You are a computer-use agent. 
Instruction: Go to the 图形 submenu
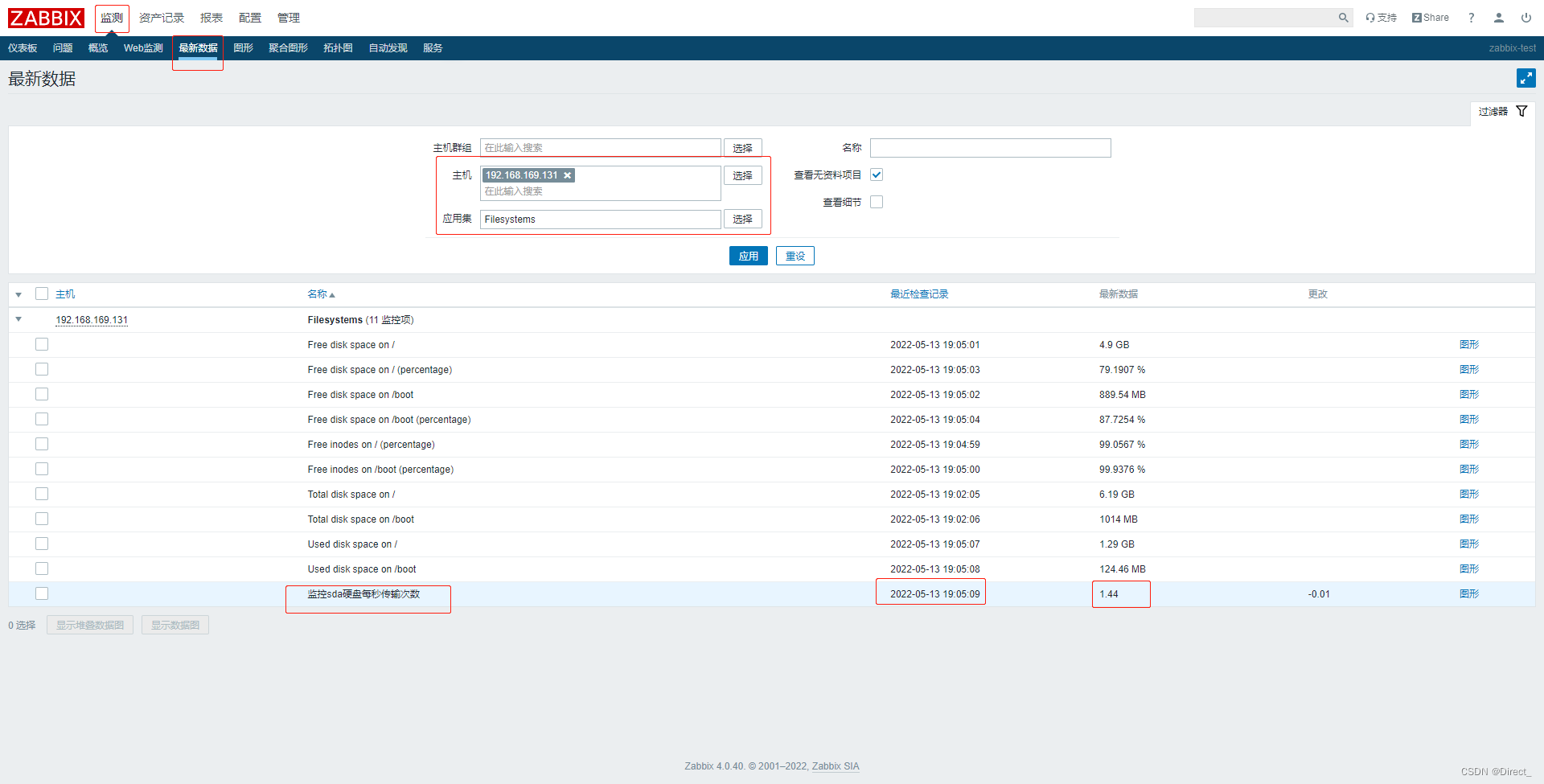pos(243,48)
